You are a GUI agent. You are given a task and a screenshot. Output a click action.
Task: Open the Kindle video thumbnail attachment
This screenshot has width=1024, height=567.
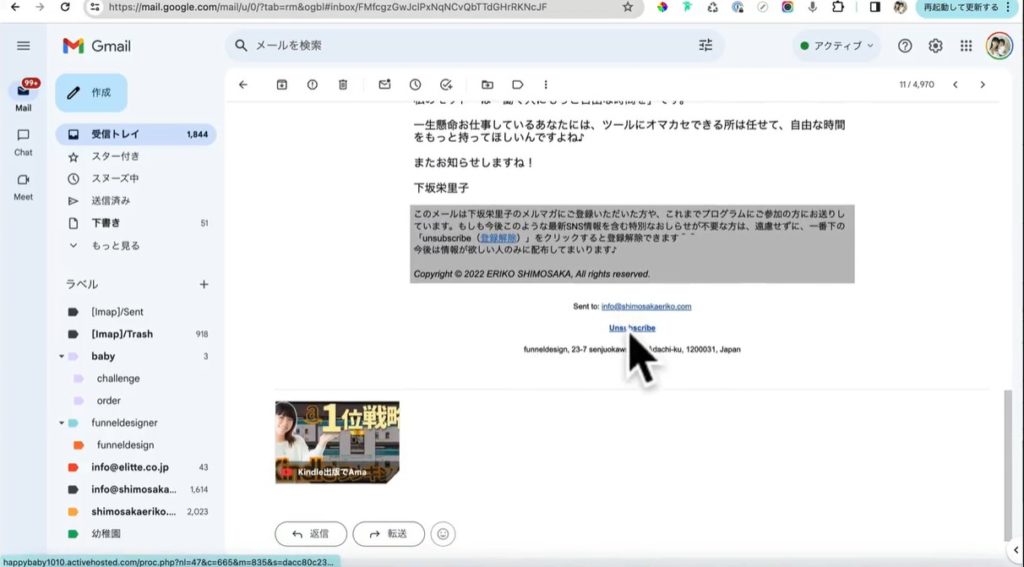coord(337,442)
